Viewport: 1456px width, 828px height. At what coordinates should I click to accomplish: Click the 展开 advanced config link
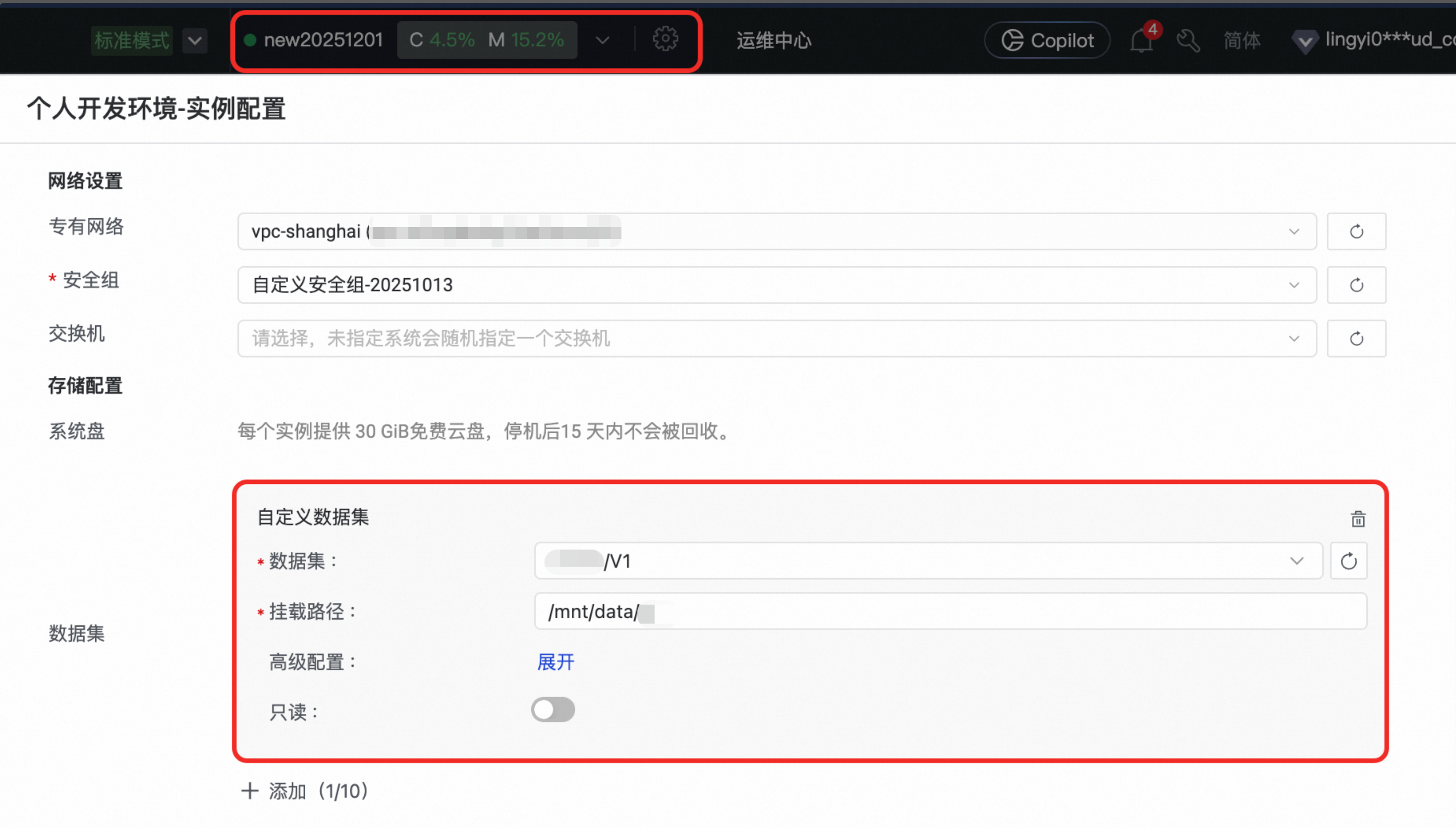pos(555,662)
